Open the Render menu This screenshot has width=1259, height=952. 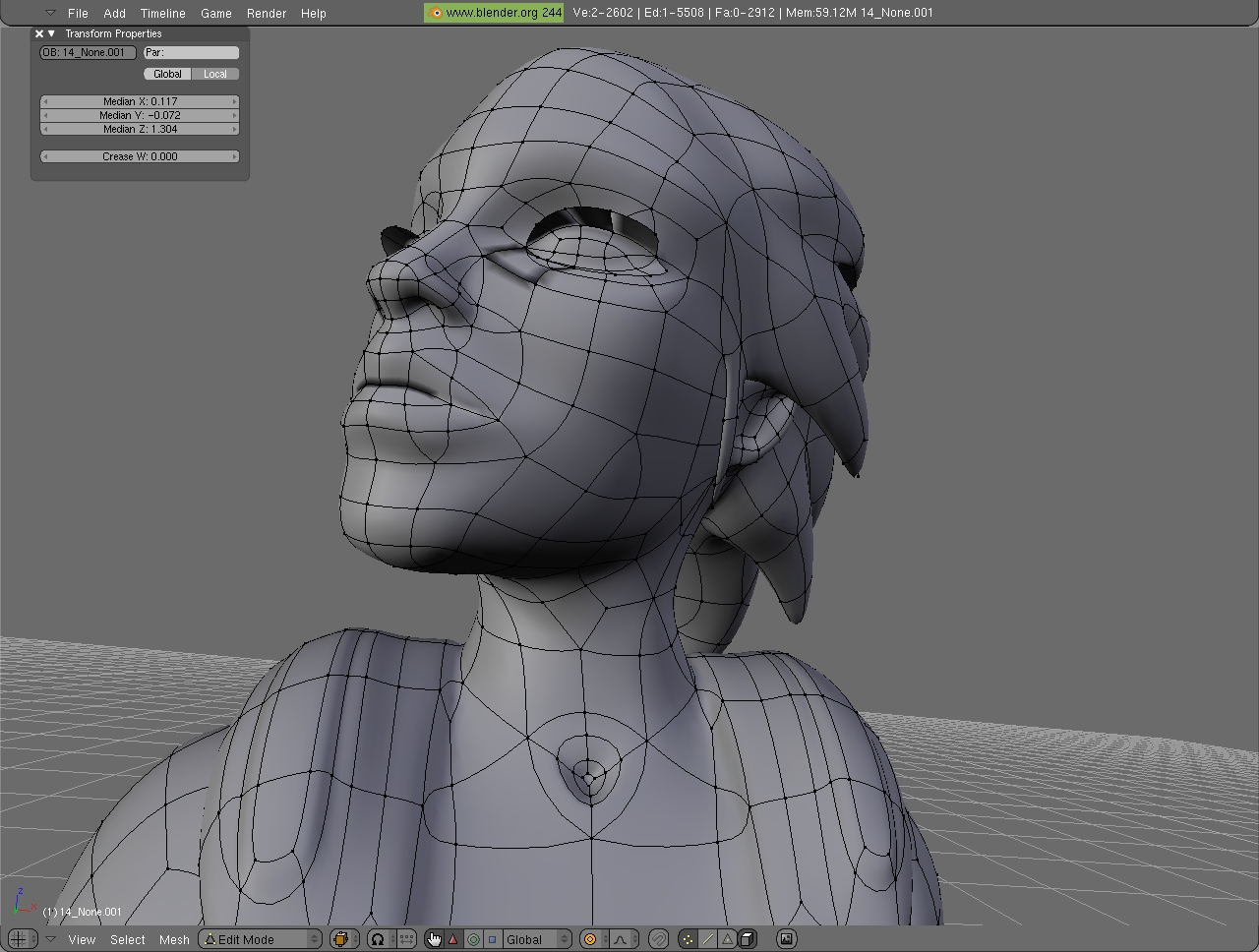266,13
